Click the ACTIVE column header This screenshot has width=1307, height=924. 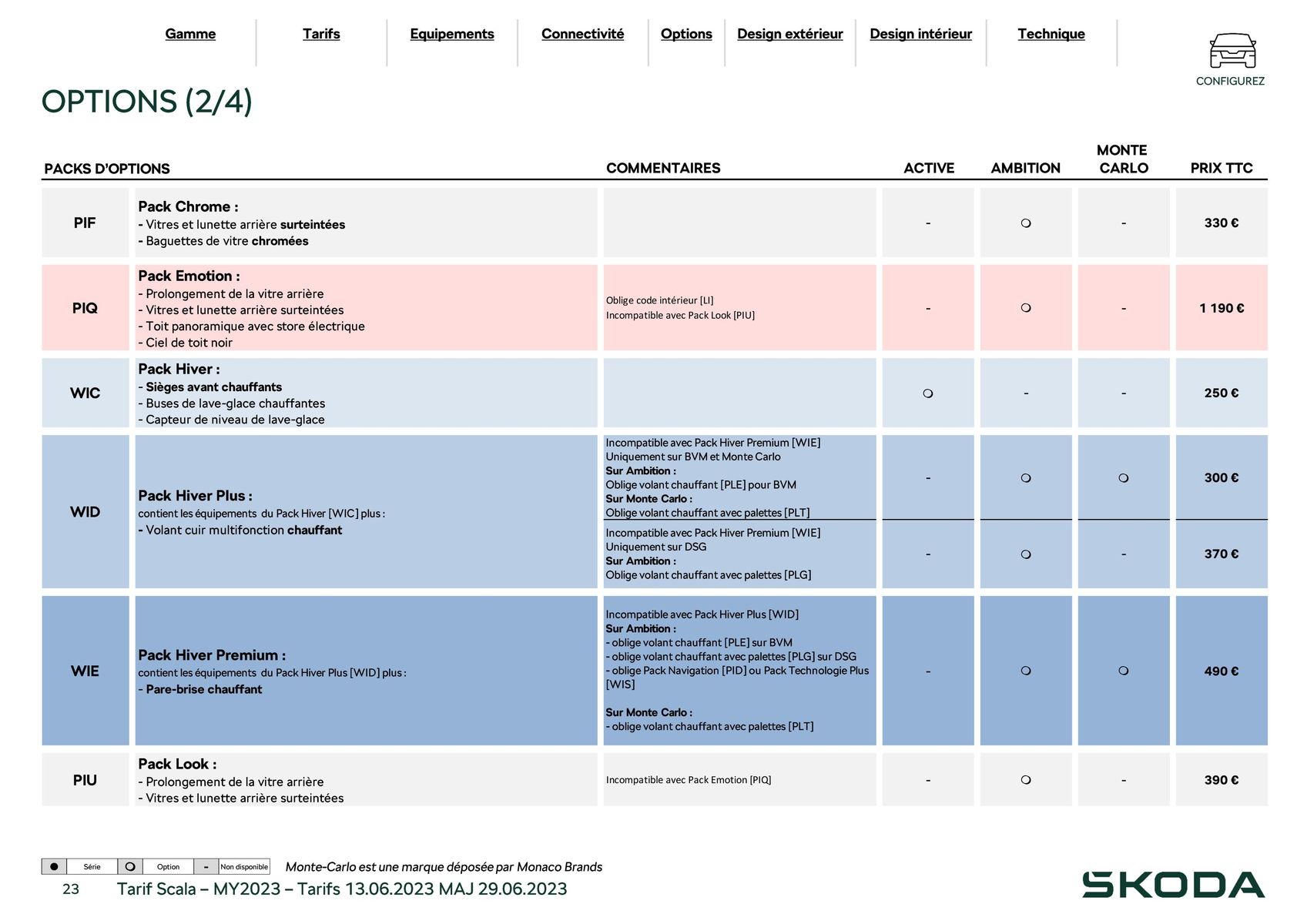point(929,168)
